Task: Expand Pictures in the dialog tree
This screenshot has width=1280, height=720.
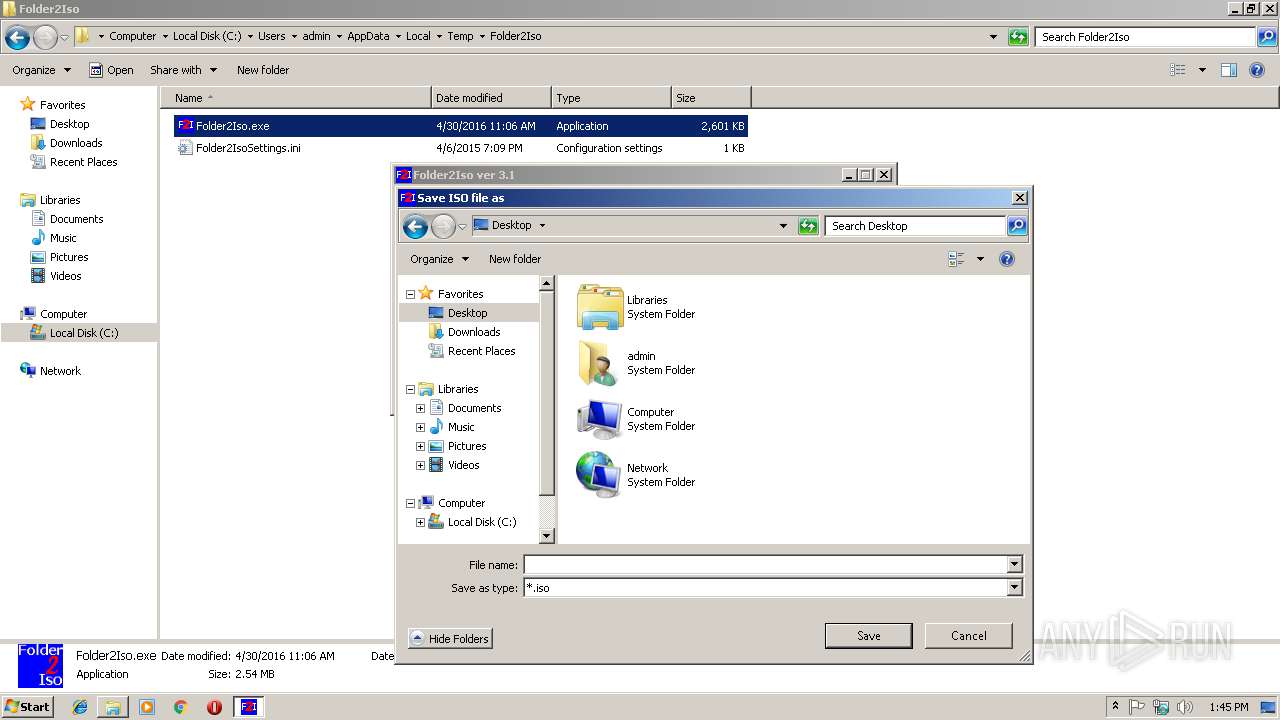Action: coord(420,446)
